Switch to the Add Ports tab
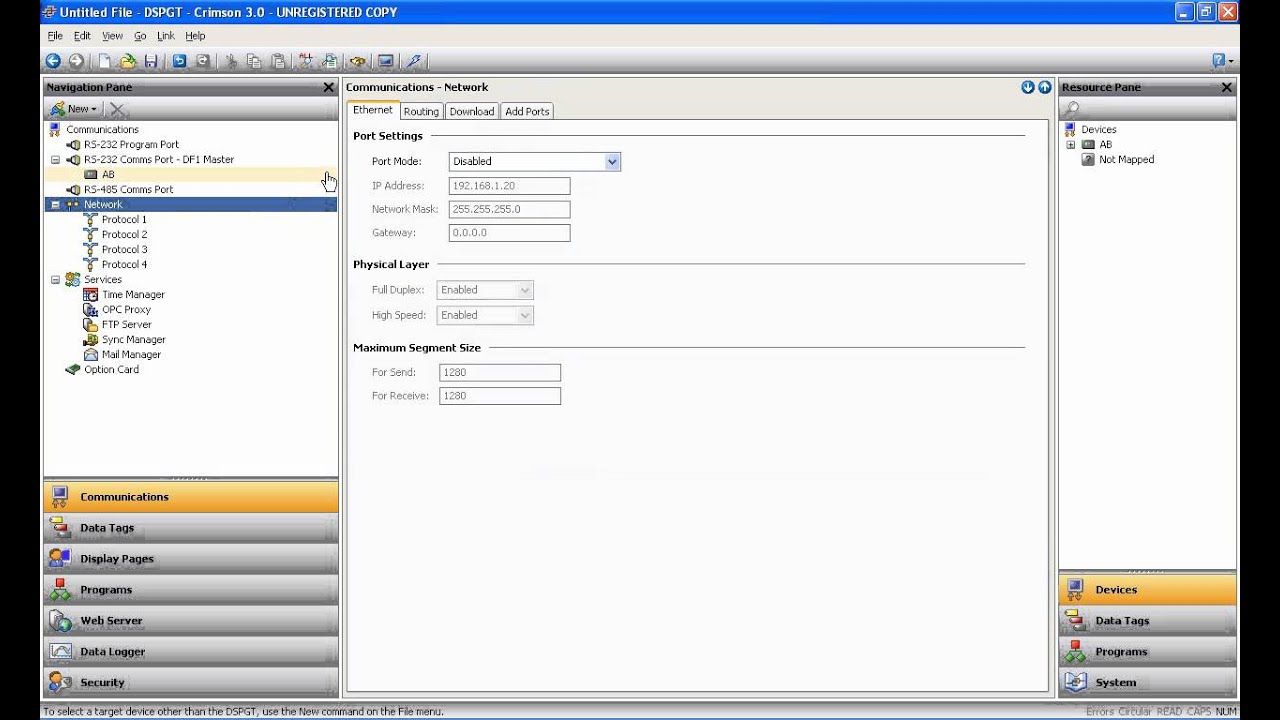 pos(527,111)
